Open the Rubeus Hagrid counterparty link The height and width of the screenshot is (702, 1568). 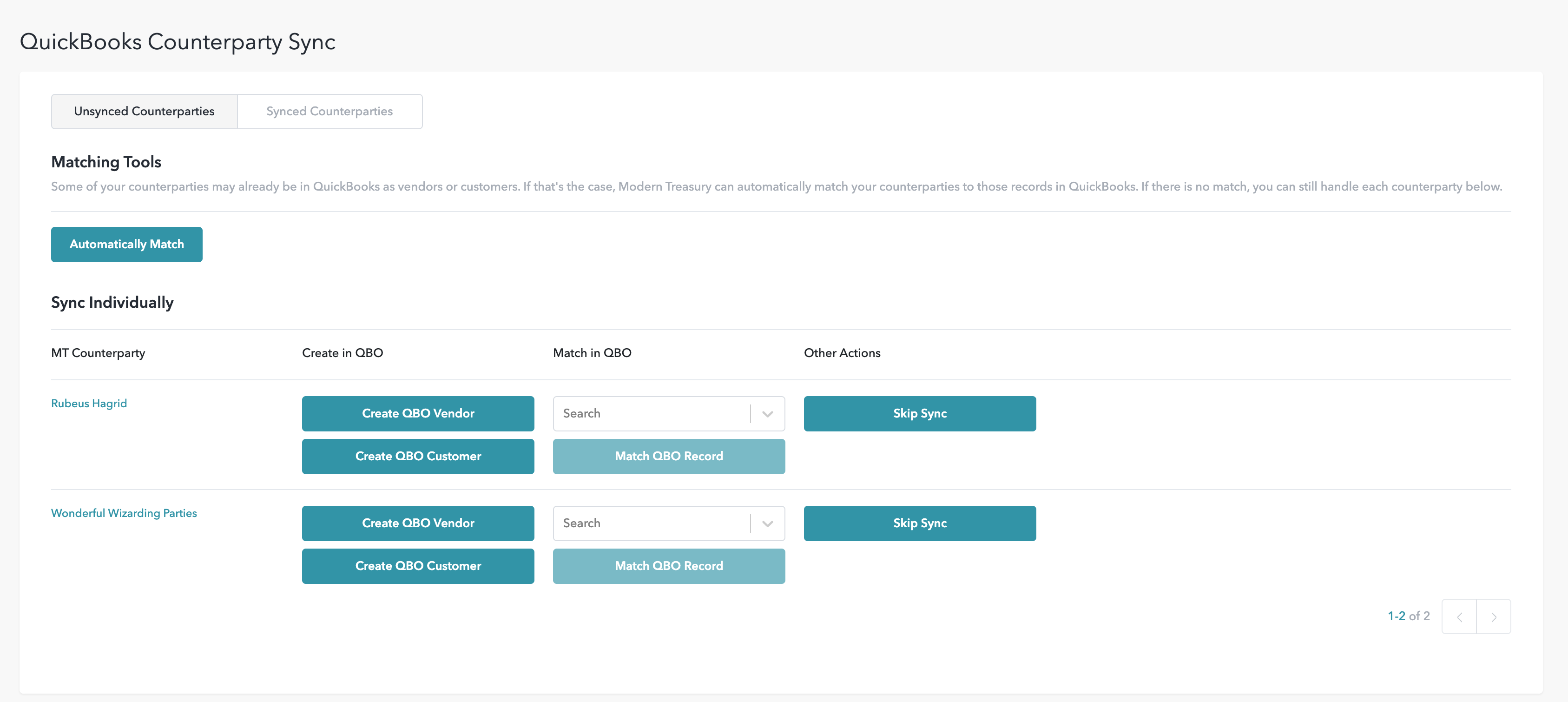[89, 404]
